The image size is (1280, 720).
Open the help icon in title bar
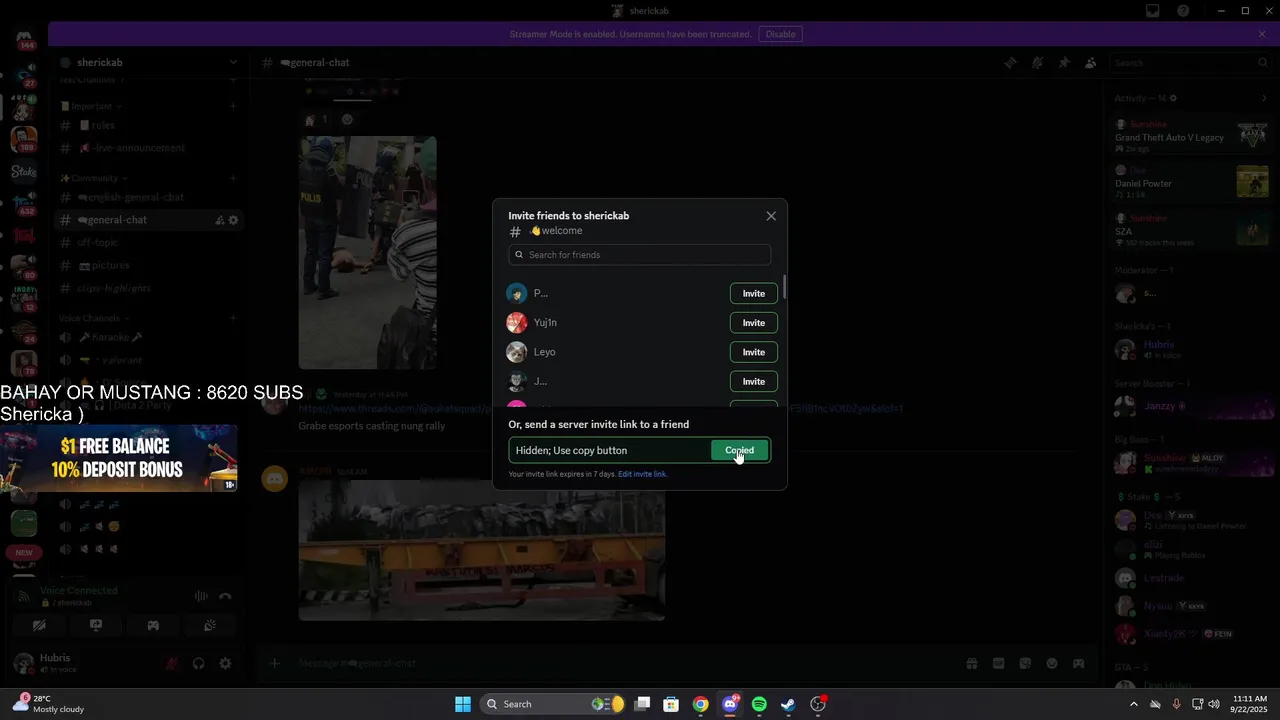[1183, 11]
